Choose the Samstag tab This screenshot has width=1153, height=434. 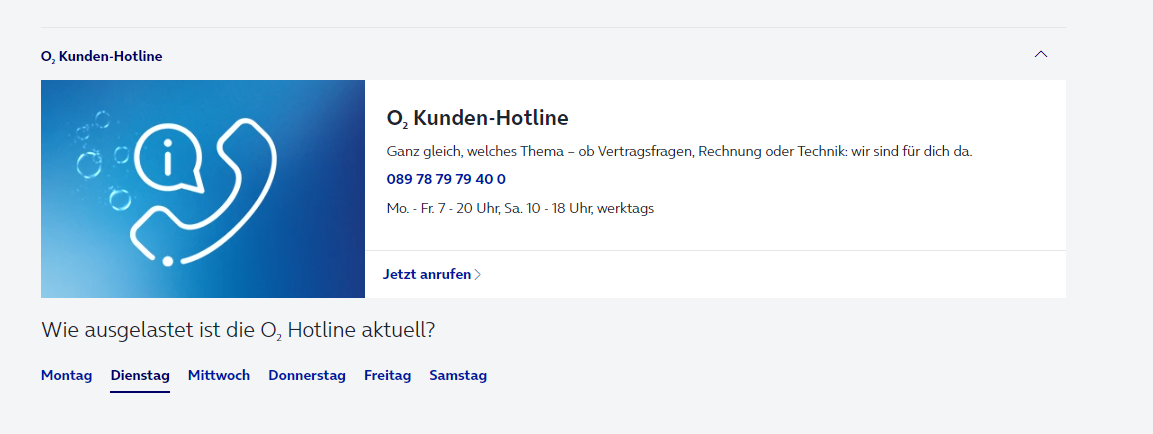click(458, 375)
